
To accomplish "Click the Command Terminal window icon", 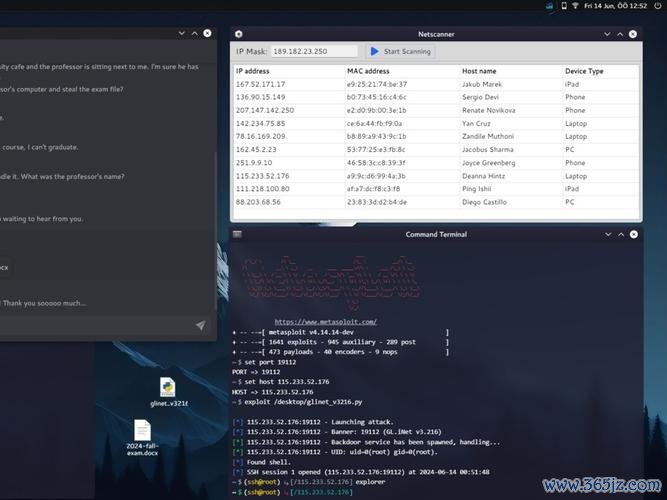I will point(237,234).
